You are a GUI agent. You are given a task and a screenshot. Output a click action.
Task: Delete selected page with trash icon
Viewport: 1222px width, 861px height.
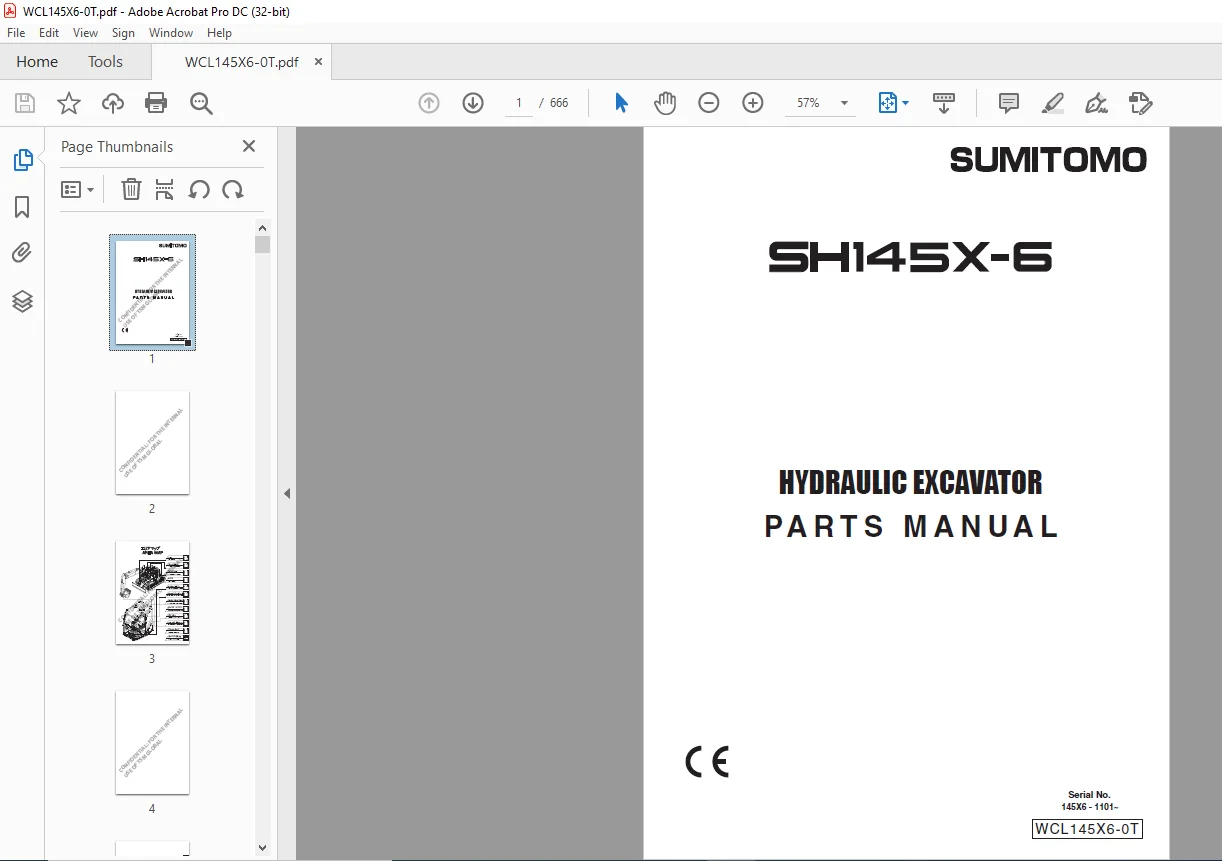[131, 189]
